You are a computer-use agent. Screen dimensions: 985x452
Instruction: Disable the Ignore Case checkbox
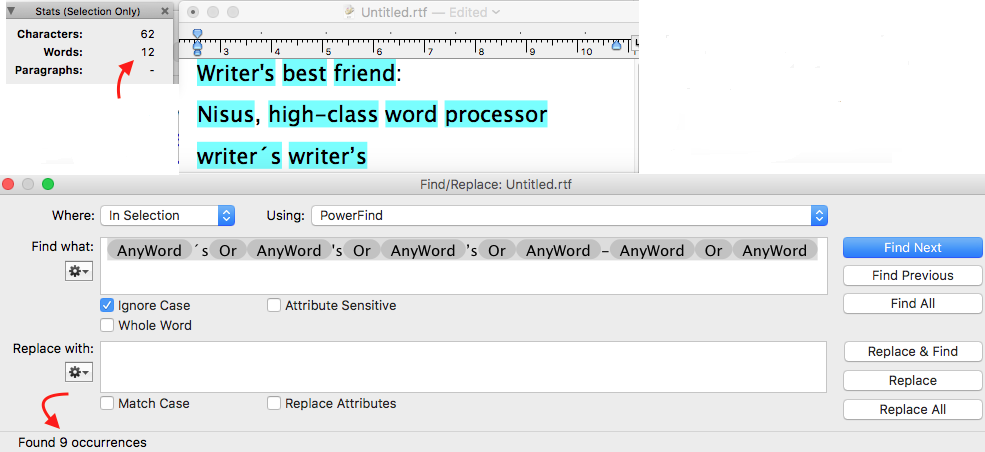pos(107,305)
